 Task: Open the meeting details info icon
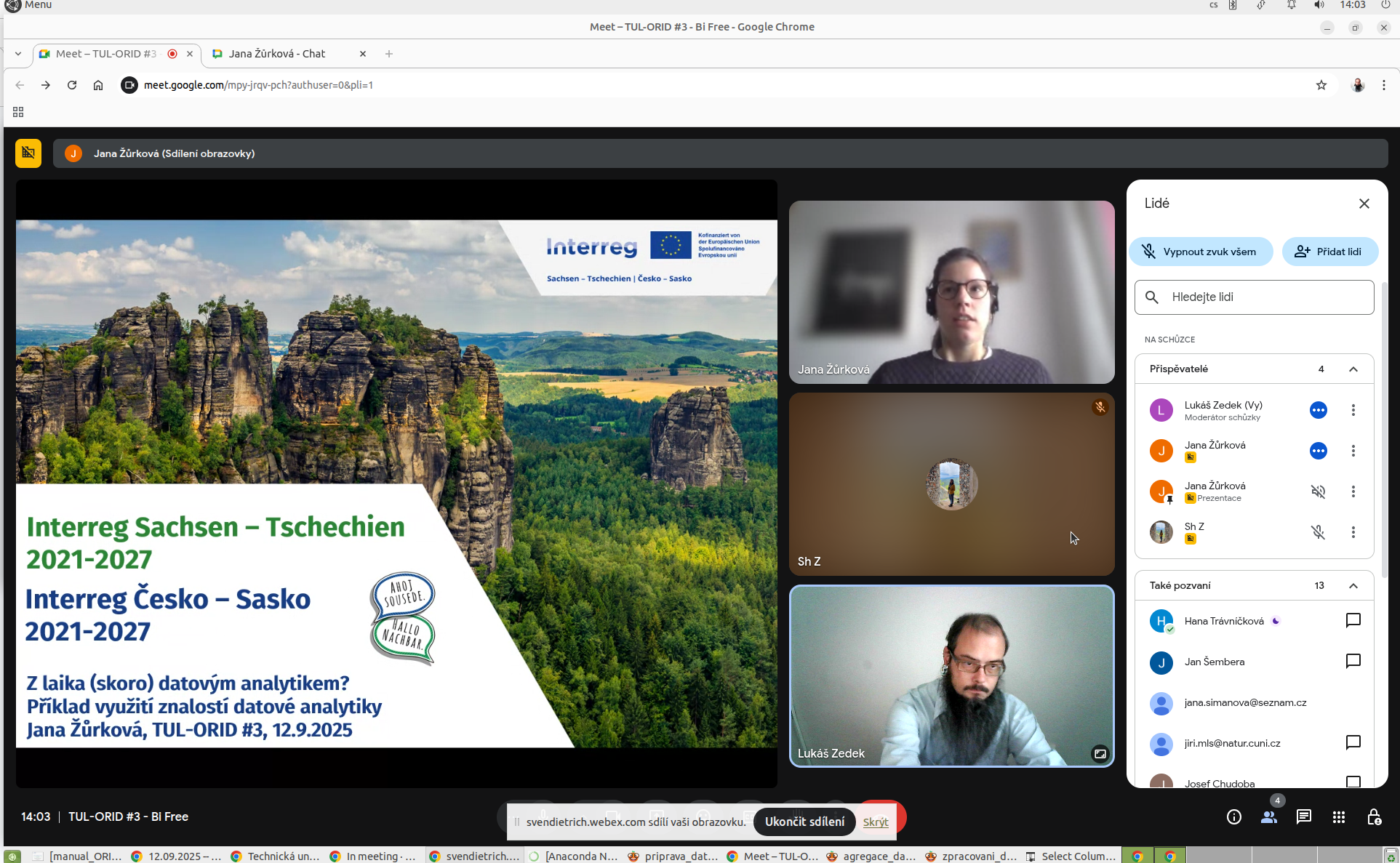point(1233,816)
